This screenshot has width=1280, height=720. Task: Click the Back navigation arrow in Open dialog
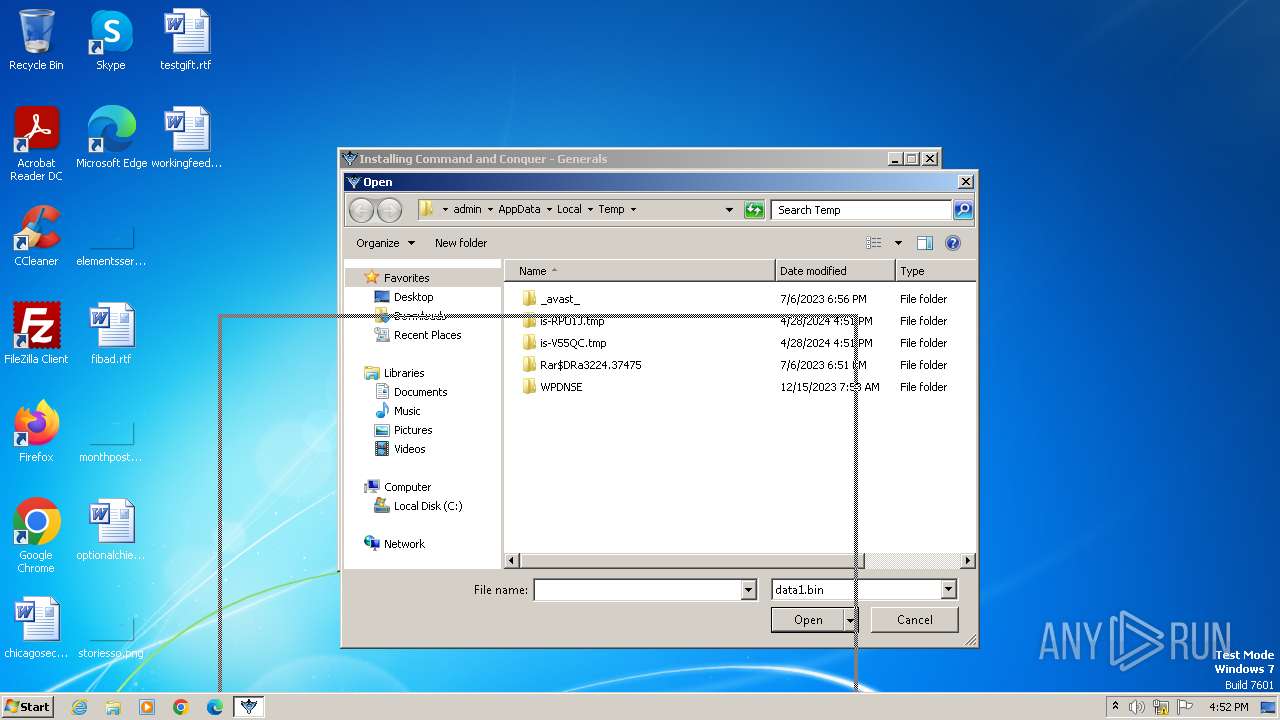tap(361, 210)
